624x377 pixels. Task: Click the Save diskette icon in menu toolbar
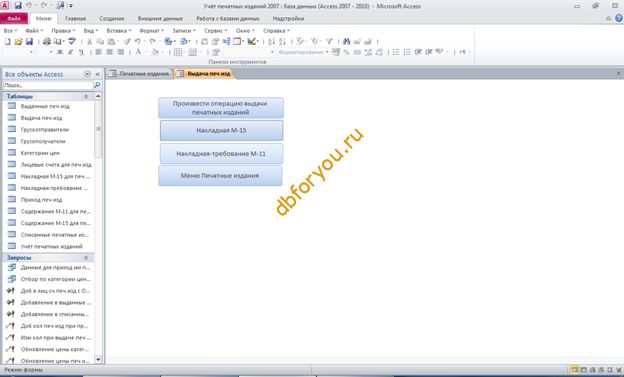[x=29, y=41]
